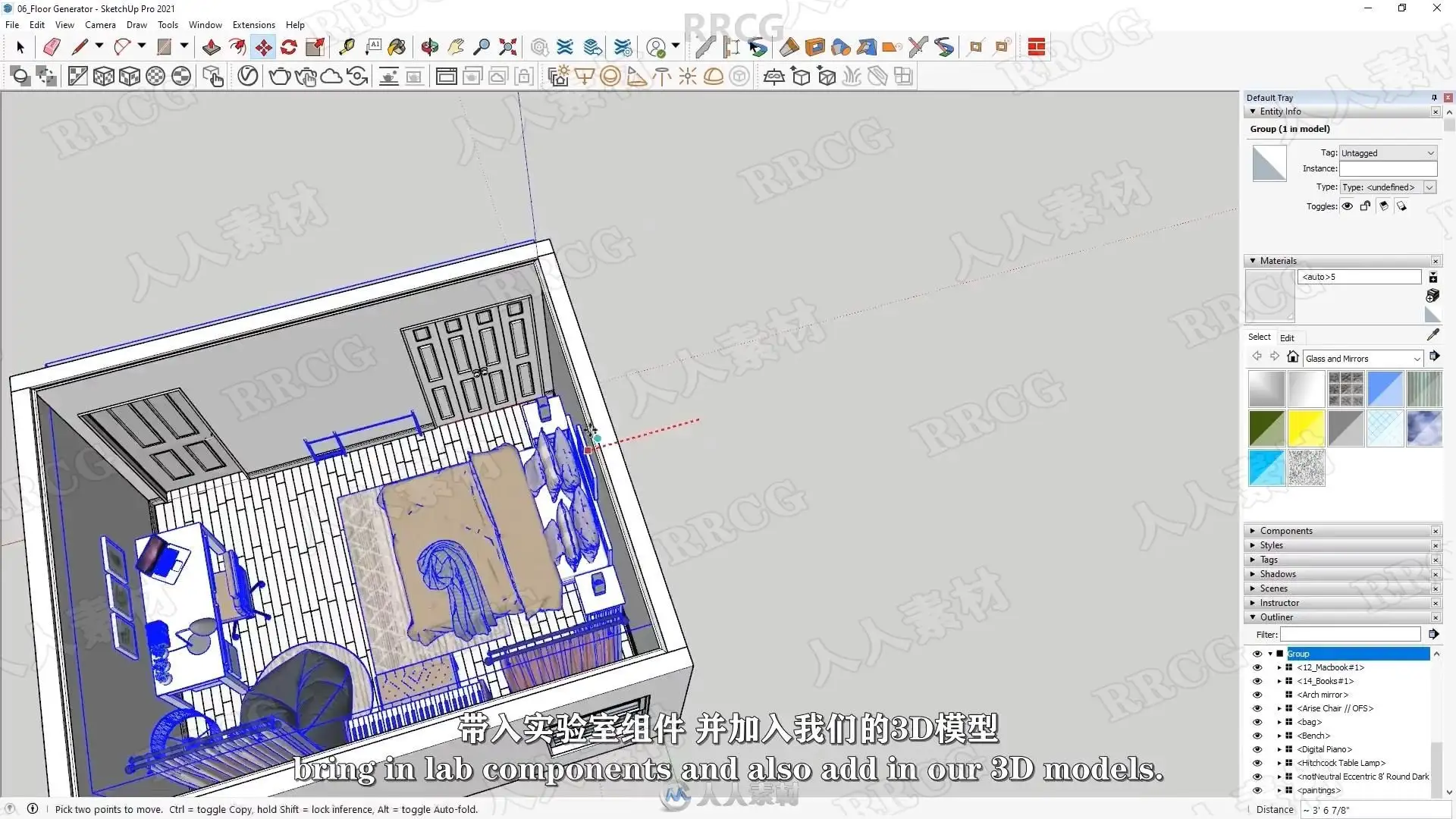Screen dimensions: 1456x819
Task: Click the V-Ray cloud render icon
Action: tap(331, 76)
